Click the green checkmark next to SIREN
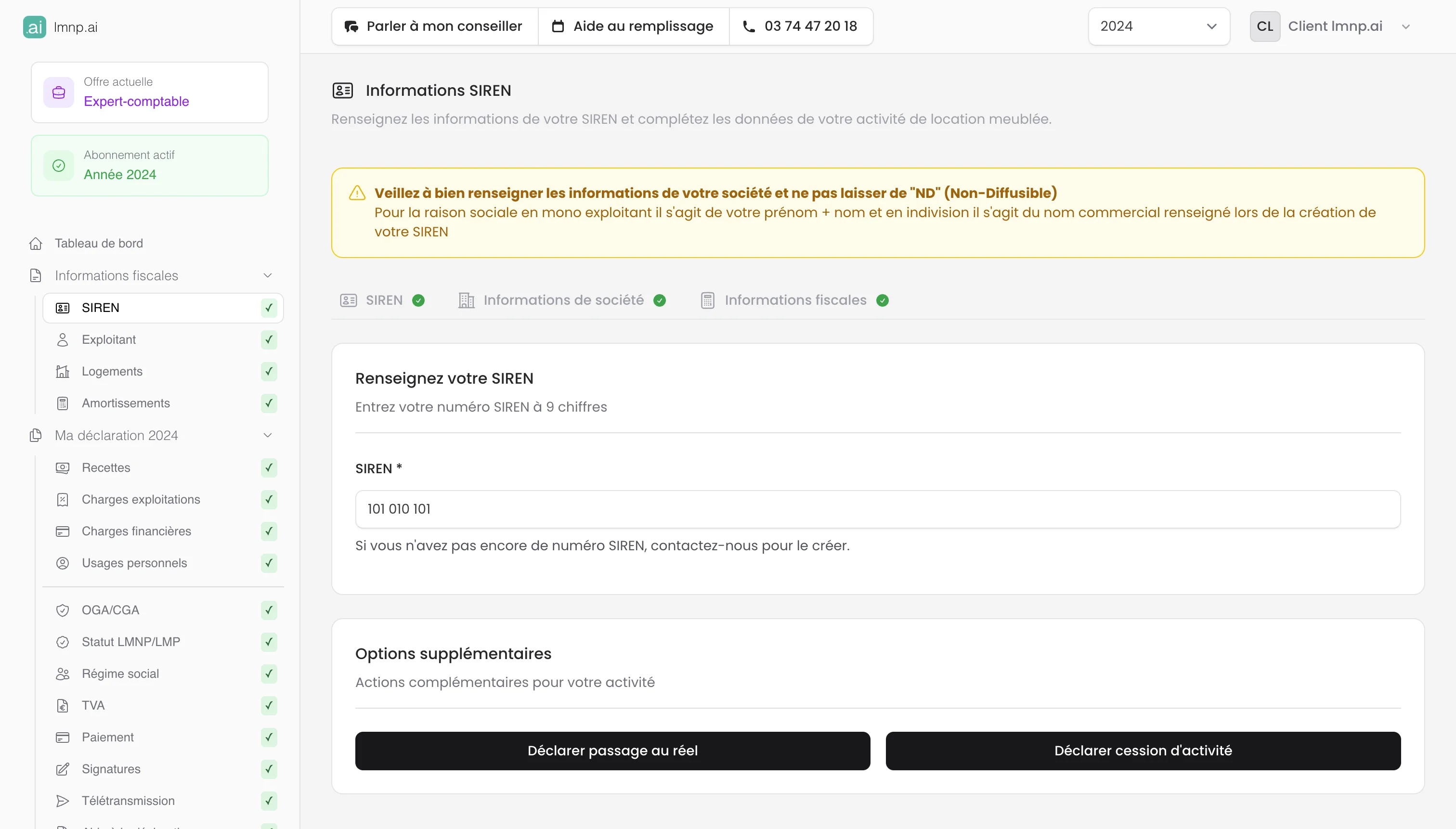Screen dimensions: 1456x829 pos(268,308)
